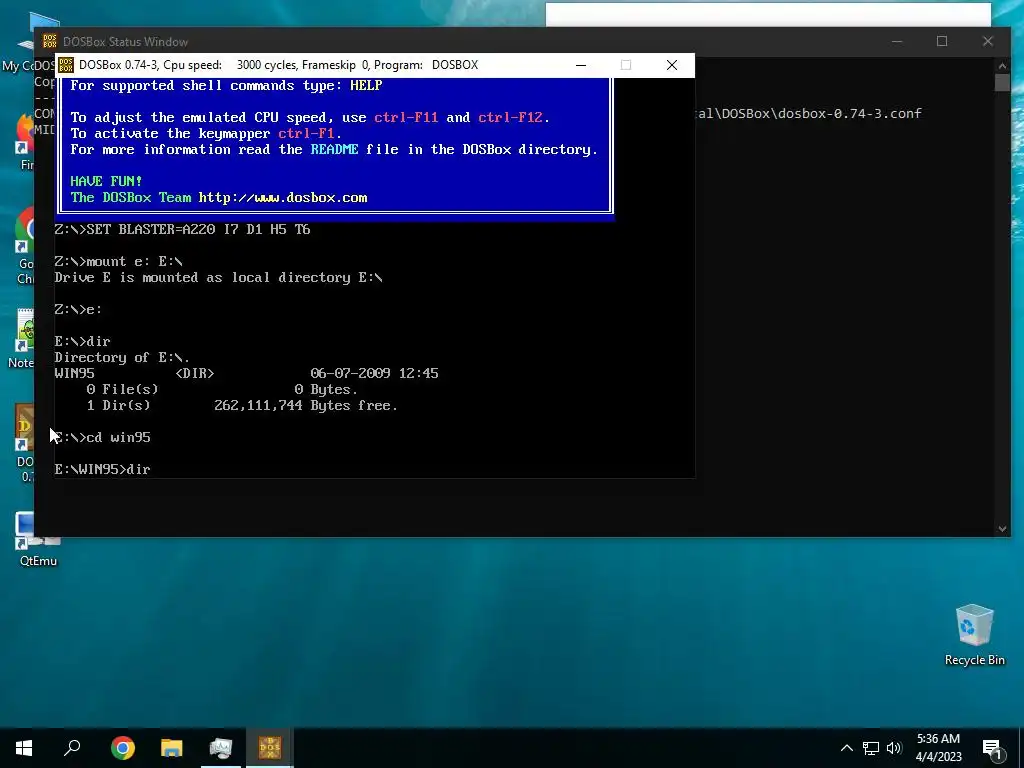Click the 'Directory of E:\.' line
The image size is (1024, 768).
122,357
